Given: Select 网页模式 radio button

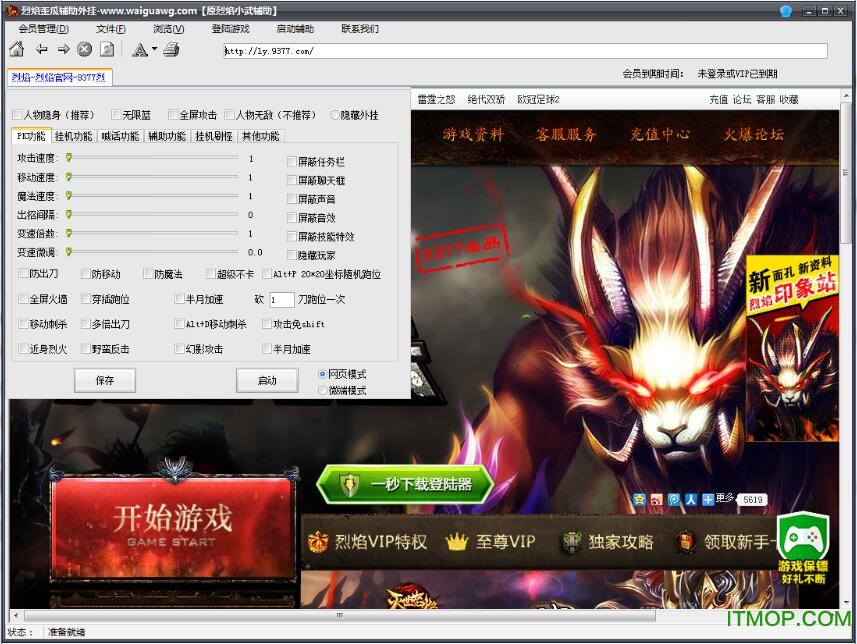Looking at the screenshot, I should pyautogui.click(x=322, y=374).
